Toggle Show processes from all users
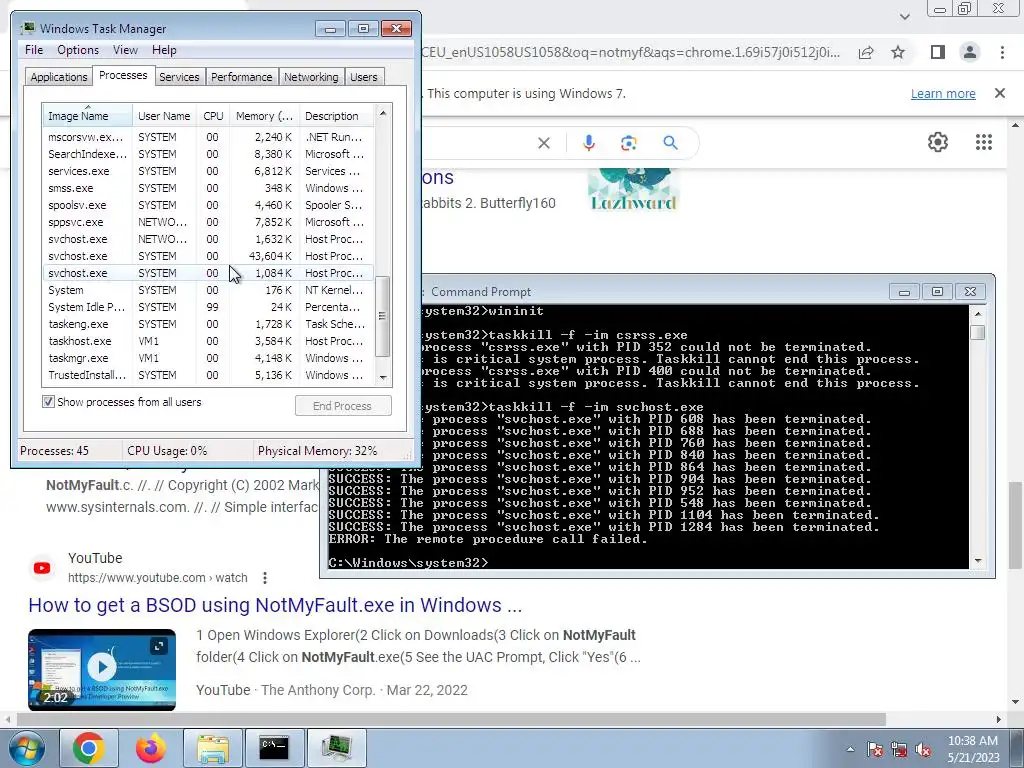Screen dimensions: 1024x768 48,402
